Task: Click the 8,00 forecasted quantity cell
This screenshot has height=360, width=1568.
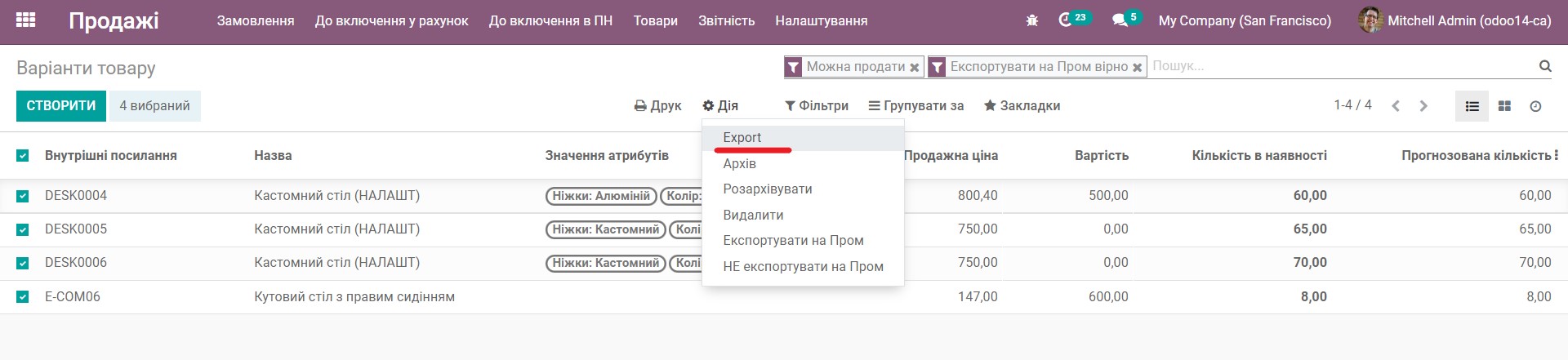Action: coord(1539,297)
